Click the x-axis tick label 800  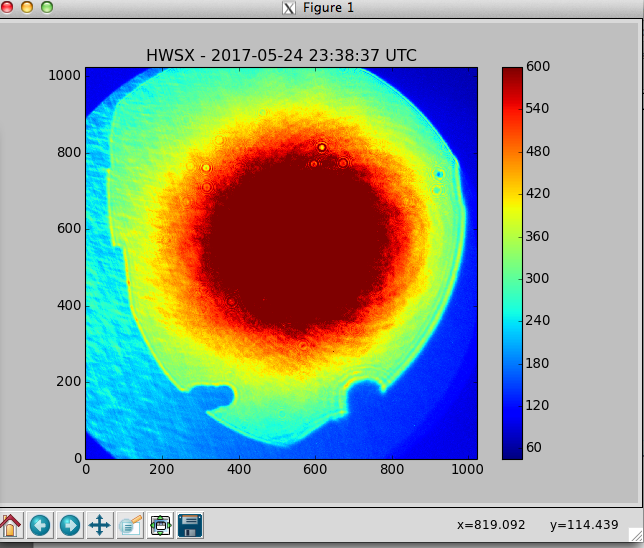pyautogui.click(x=392, y=469)
